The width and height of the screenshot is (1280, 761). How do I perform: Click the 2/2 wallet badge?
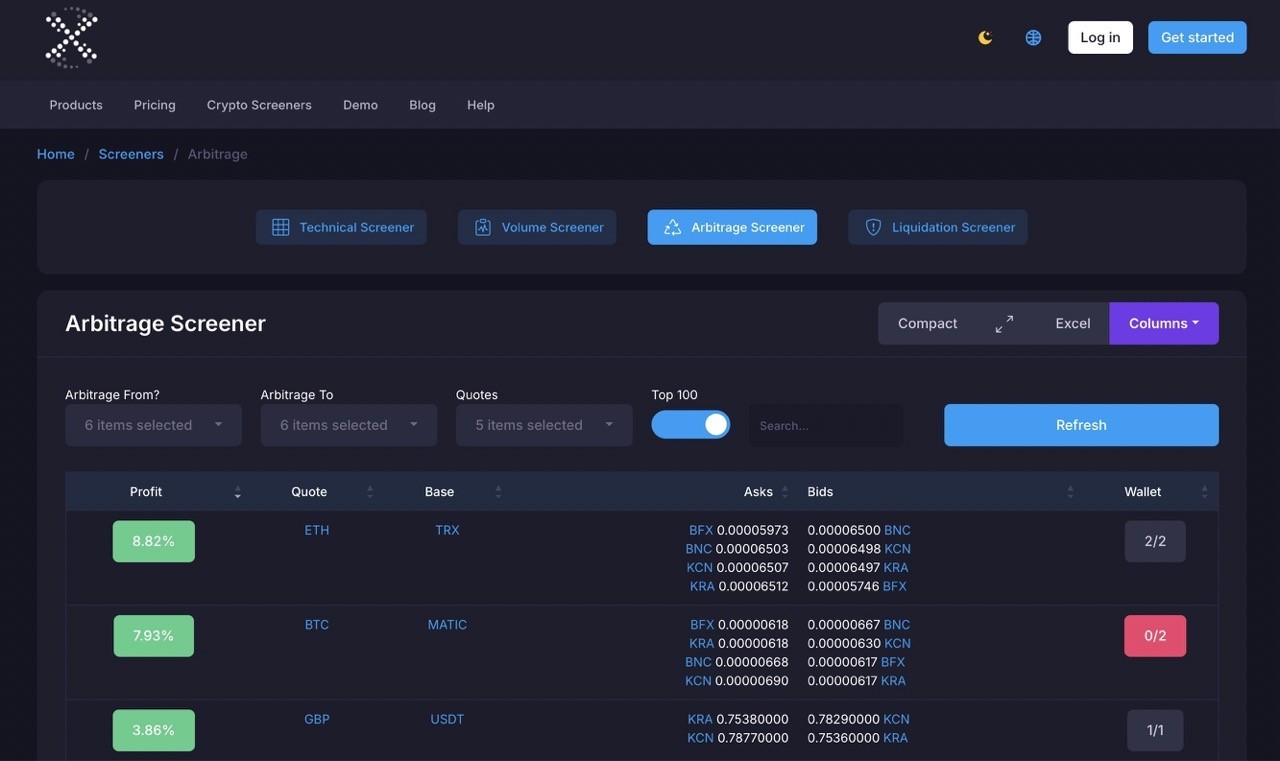(1155, 541)
